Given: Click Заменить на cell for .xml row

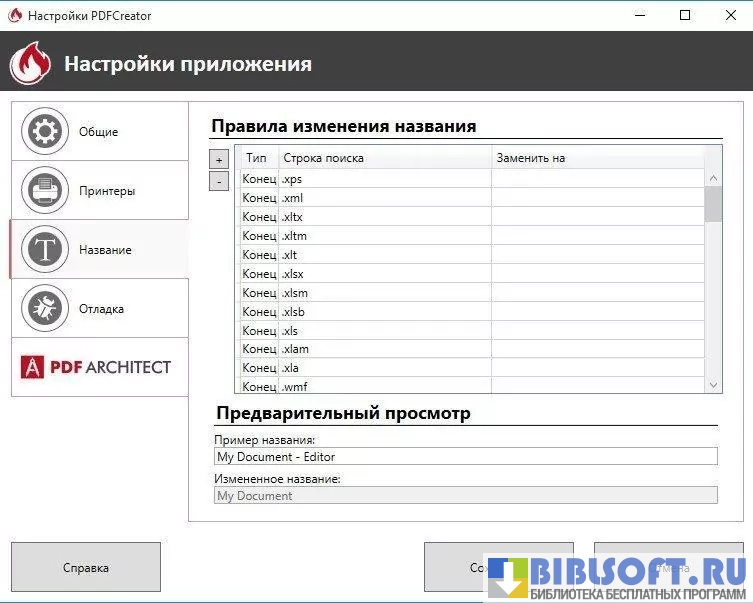Looking at the screenshot, I should click(596, 198).
